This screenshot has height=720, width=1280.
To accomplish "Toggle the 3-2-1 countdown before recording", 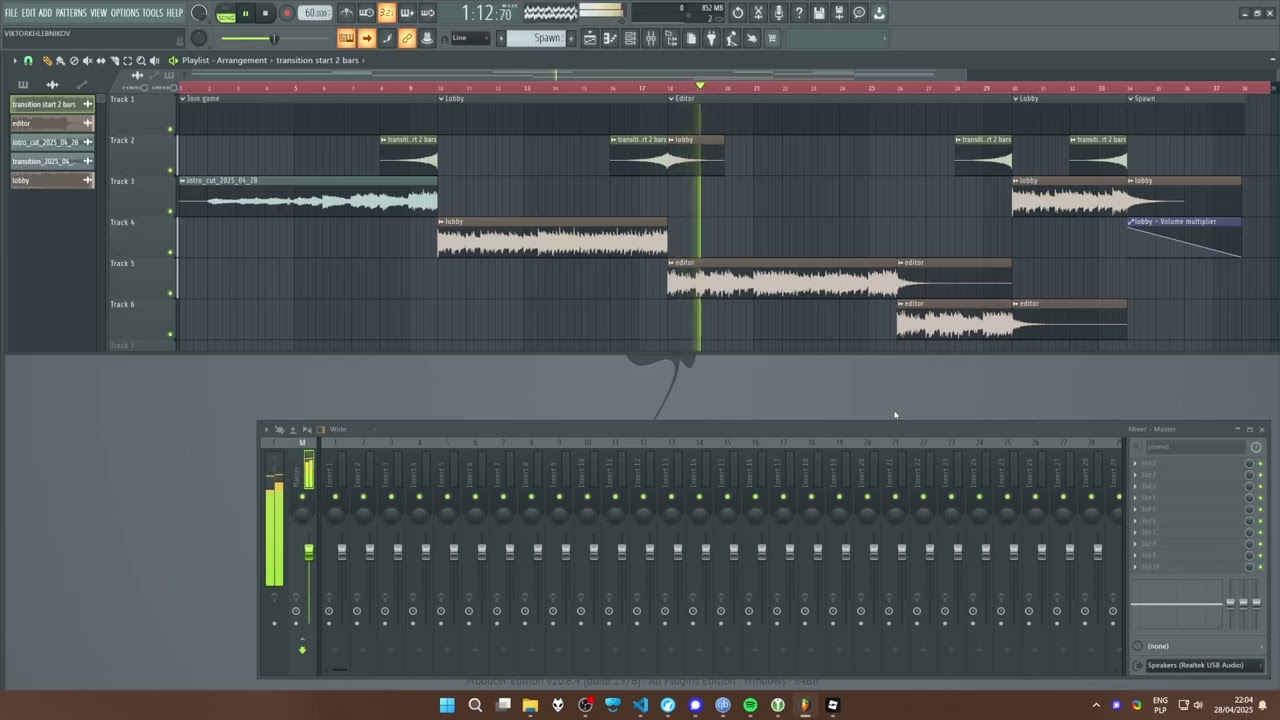I will (386, 13).
